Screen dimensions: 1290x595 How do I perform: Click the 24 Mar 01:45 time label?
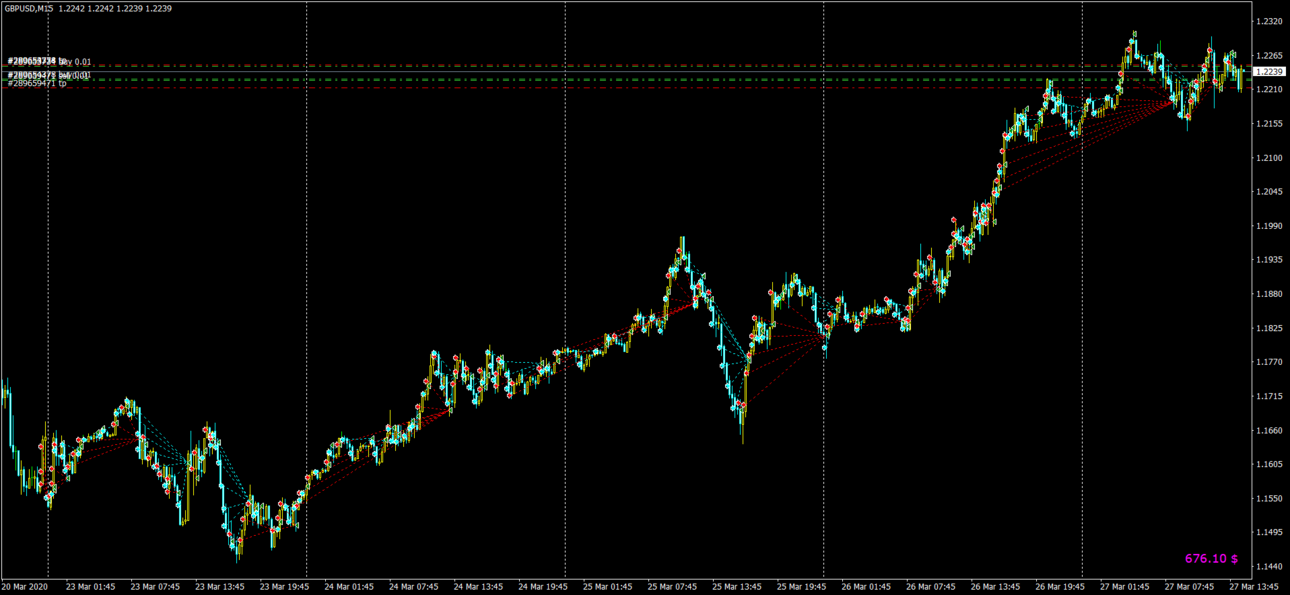(x=349, y=587)
